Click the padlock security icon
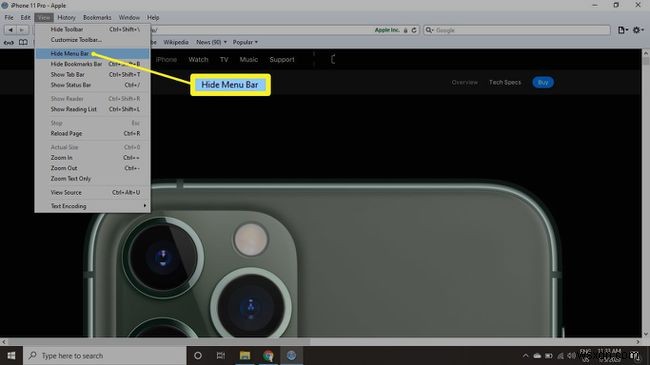The width and height of the screenshot is (650, 365). coord(405,30)
